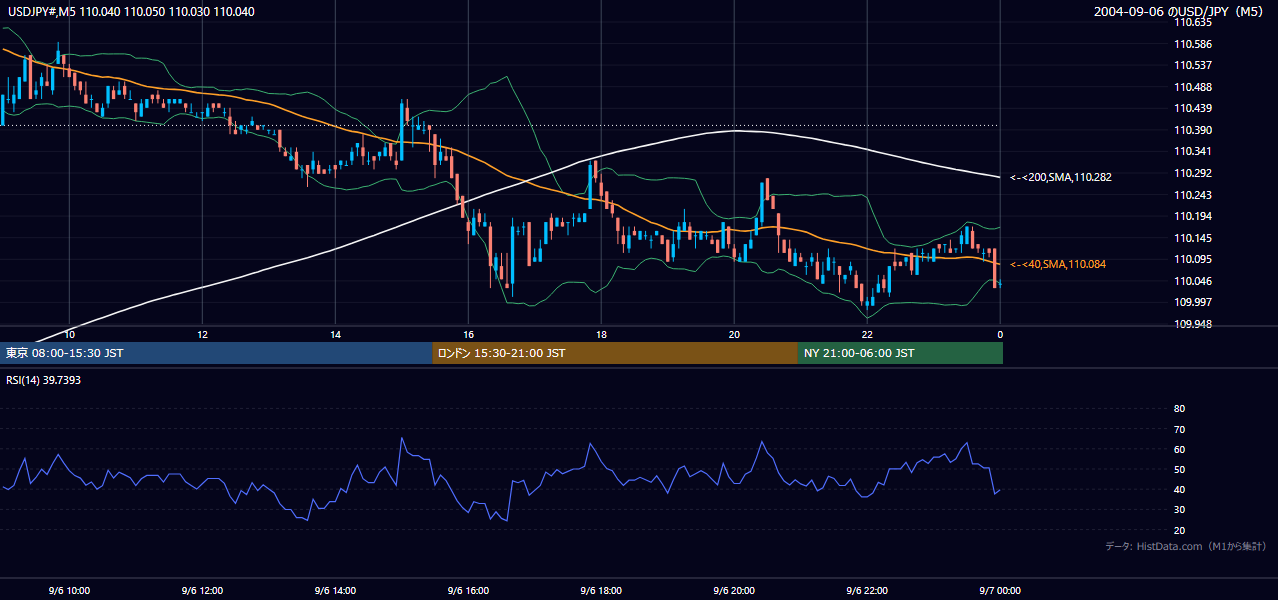1278x600 pixels.
Task: Click the 9/6 12:00 time axis label
Action: (202, 591)
